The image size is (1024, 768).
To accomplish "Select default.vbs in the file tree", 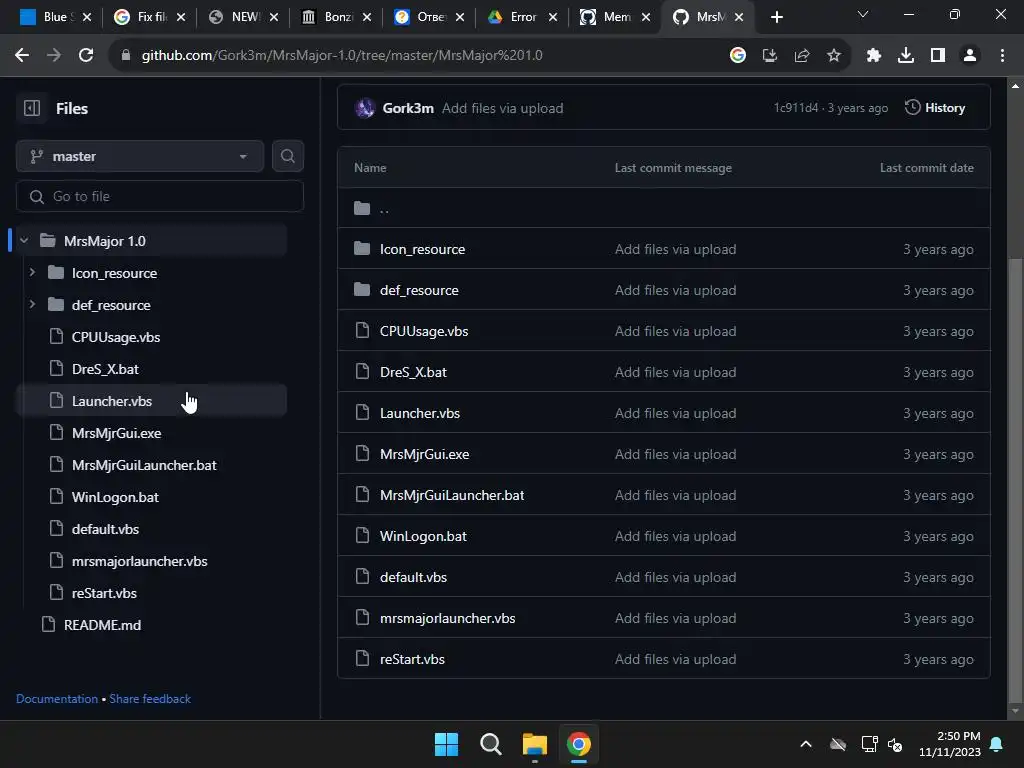I will (x=105, y=529).
